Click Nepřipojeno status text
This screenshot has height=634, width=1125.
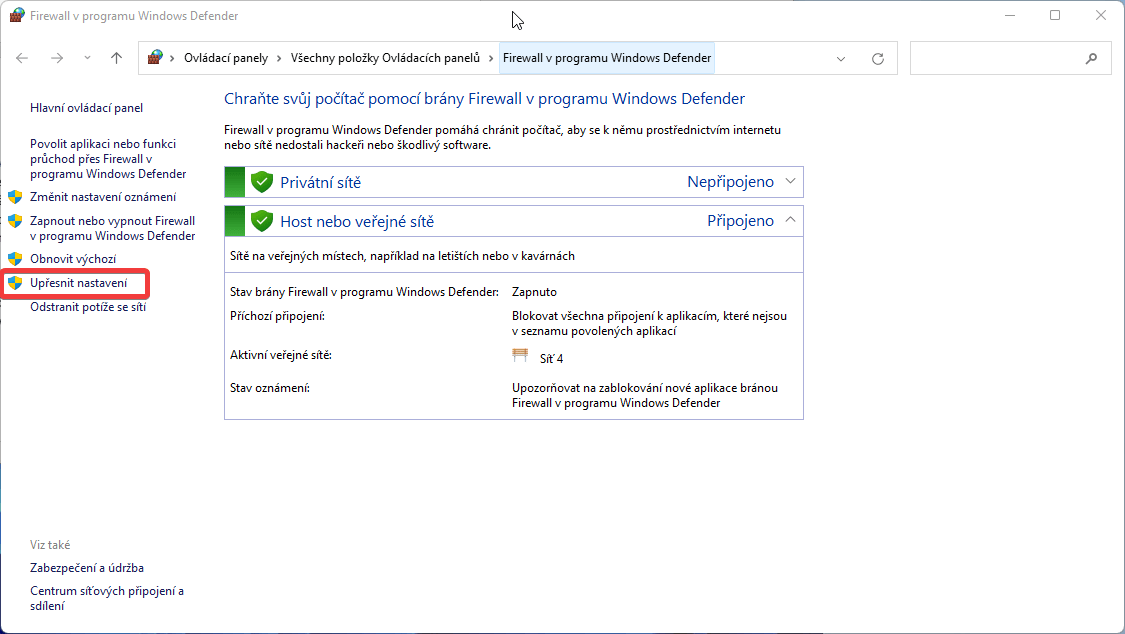click(x=730, y=182)
